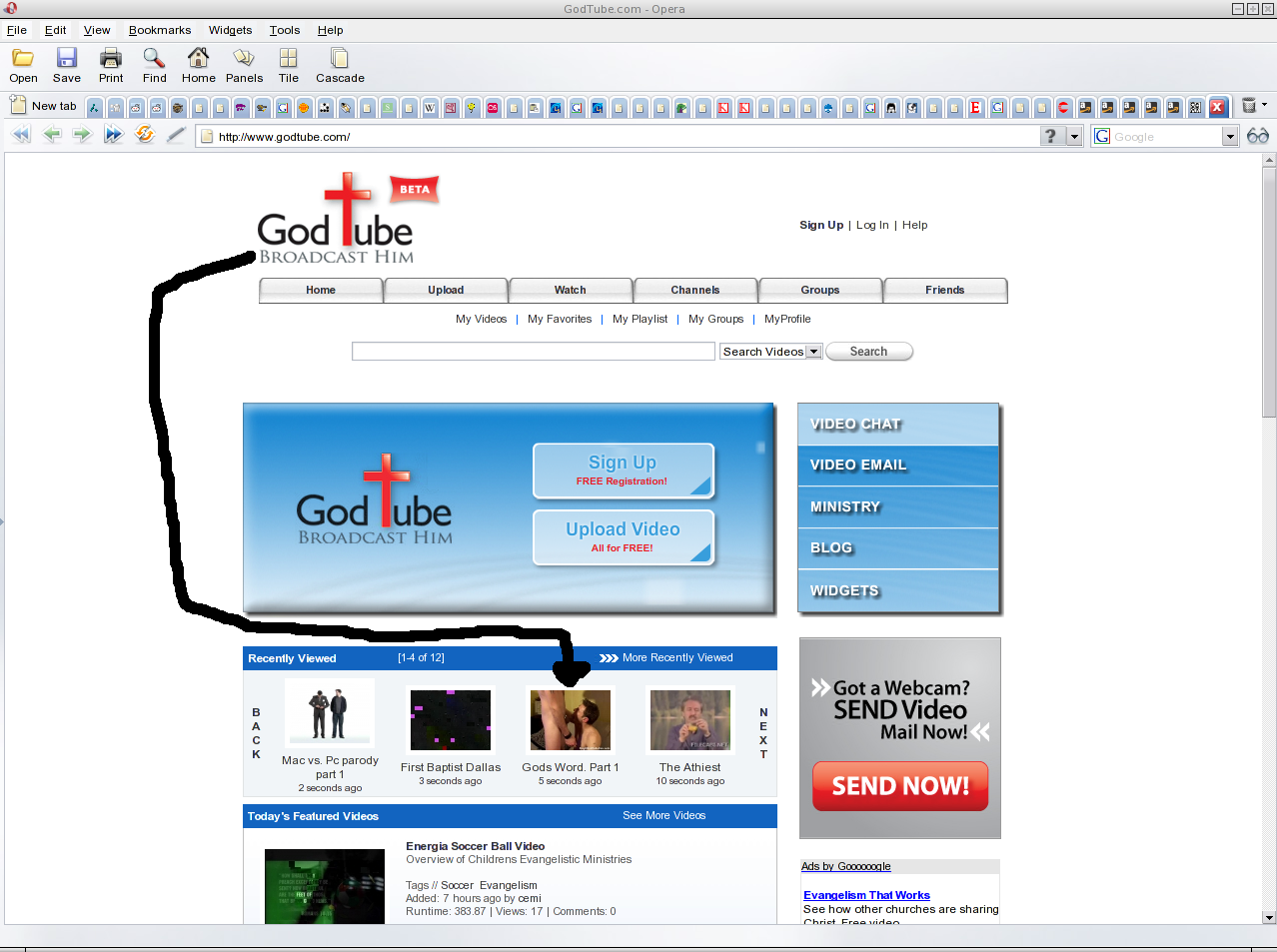This screenshot has width=1277, height=952.
Task: Click the wand icon beside the reload button
Action: point(176,134)
